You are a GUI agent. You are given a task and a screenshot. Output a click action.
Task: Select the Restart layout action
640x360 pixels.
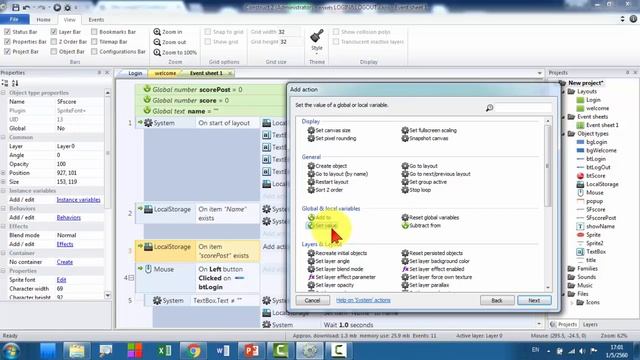(x=328, y=182)
